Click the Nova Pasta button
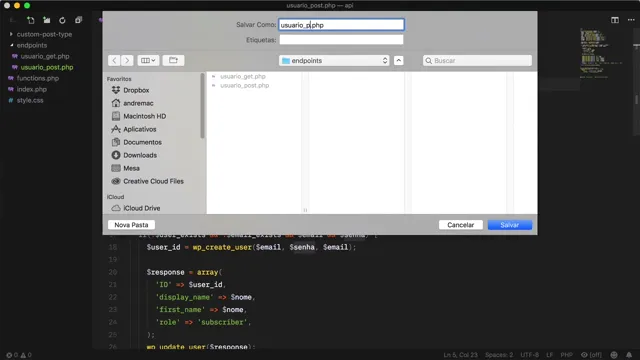640x360 pixels. click(x=131, y=225)
